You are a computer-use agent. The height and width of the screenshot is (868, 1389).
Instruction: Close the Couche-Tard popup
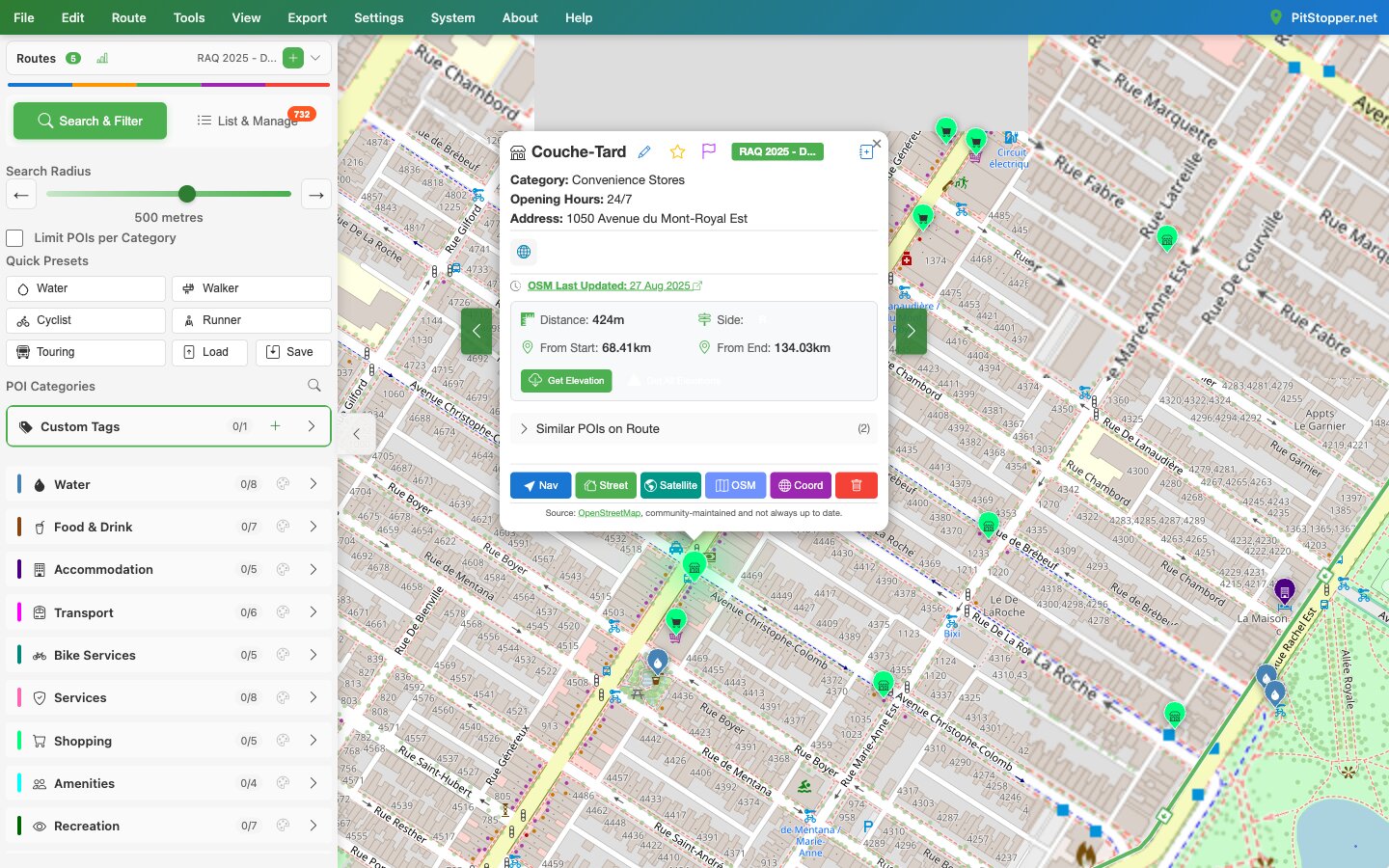pyautogui.click(x=877, y=143)
